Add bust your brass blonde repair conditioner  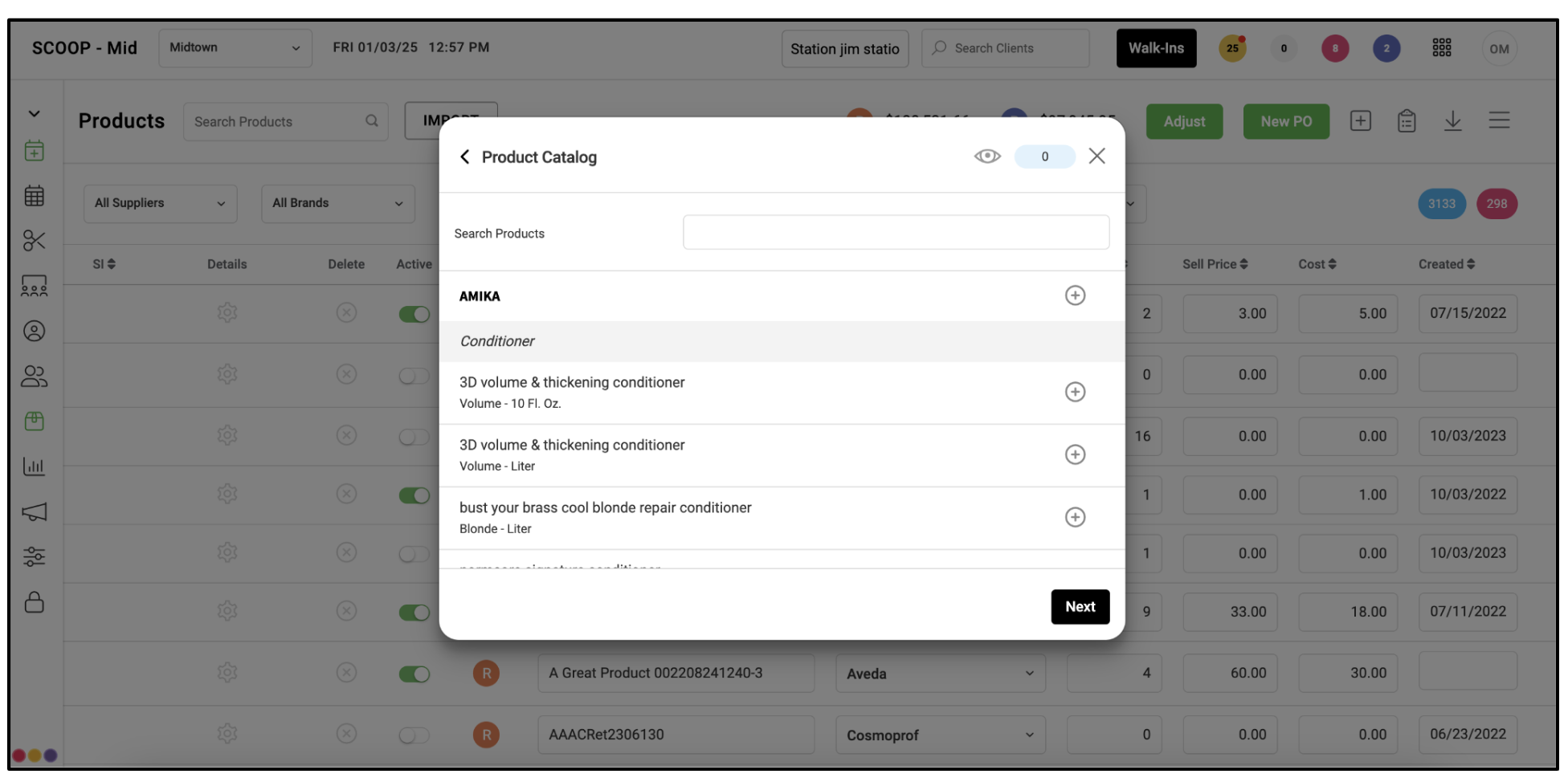[x=1075, y=518]
